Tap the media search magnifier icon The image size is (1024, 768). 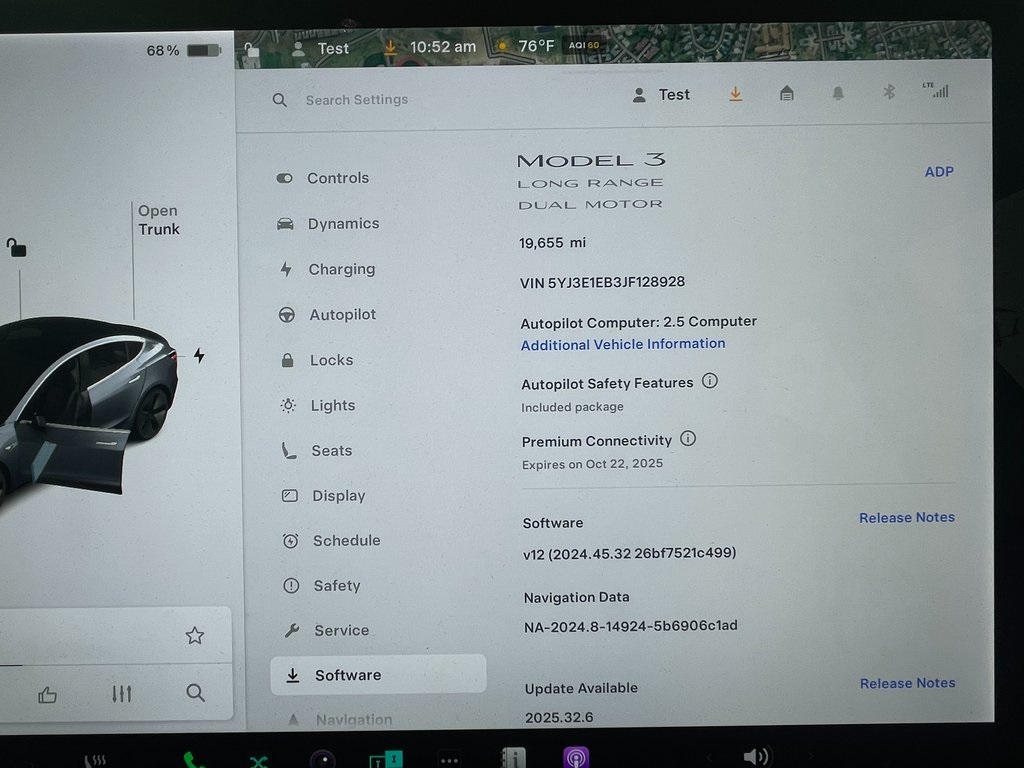coord(196,692)
